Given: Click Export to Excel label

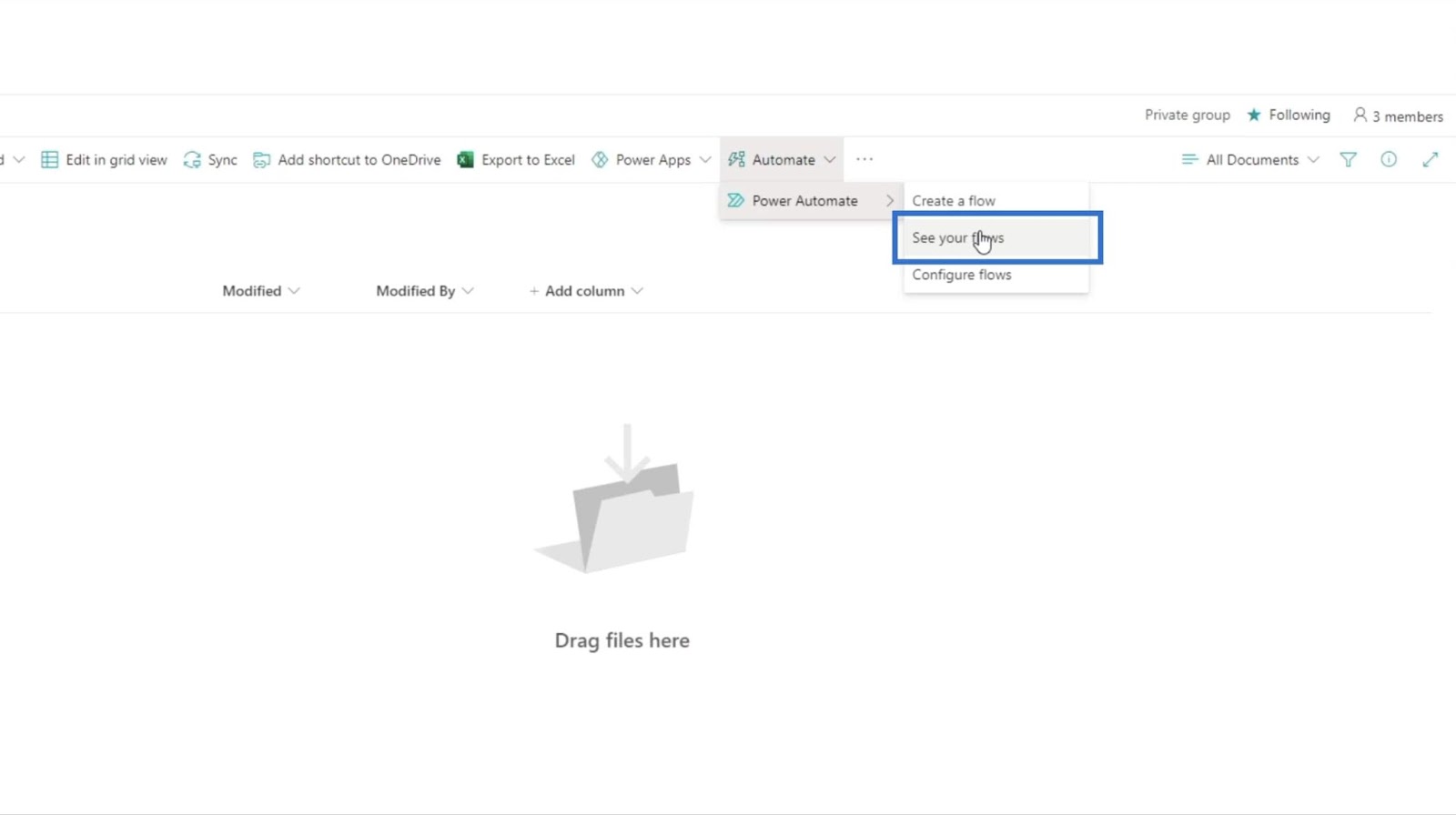Looking at the screenshot, I should (528, 160).
